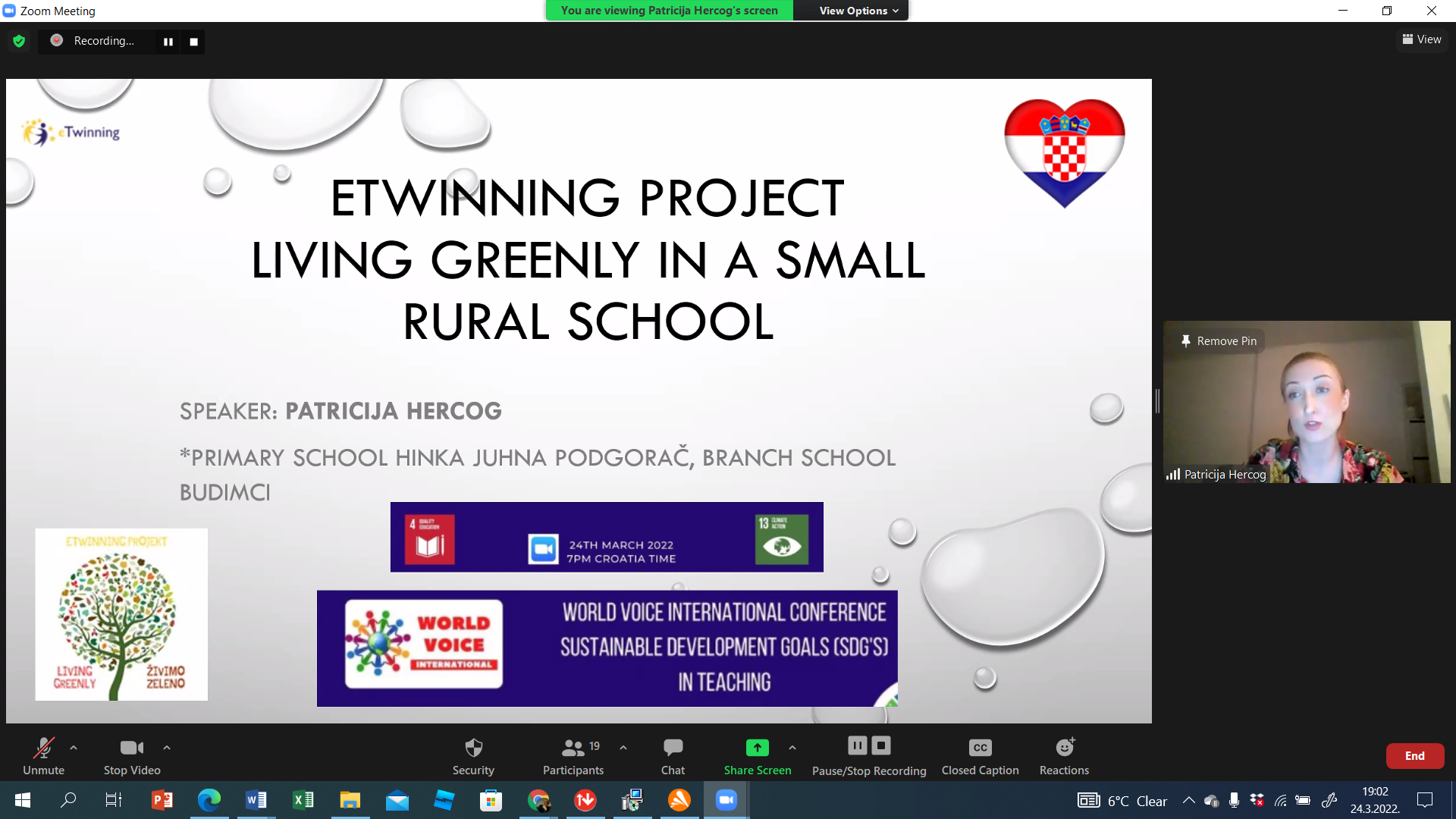Screen dimensions: 1456x819
Task: Click the 6°C Clear weather text
Action: pyautogui.click(x=1137, y=802)
